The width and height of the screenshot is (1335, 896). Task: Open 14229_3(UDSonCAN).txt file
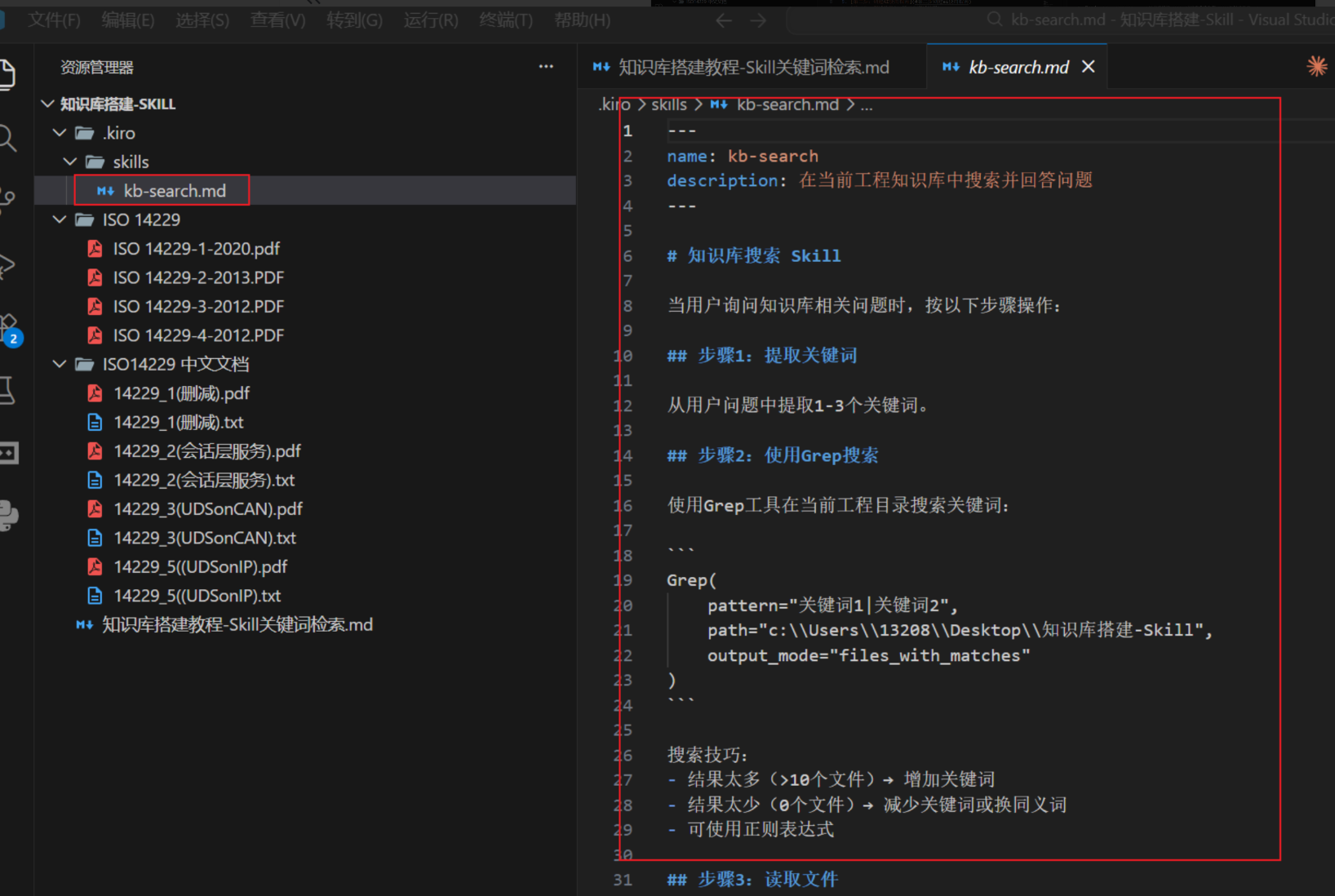[205, 538]
